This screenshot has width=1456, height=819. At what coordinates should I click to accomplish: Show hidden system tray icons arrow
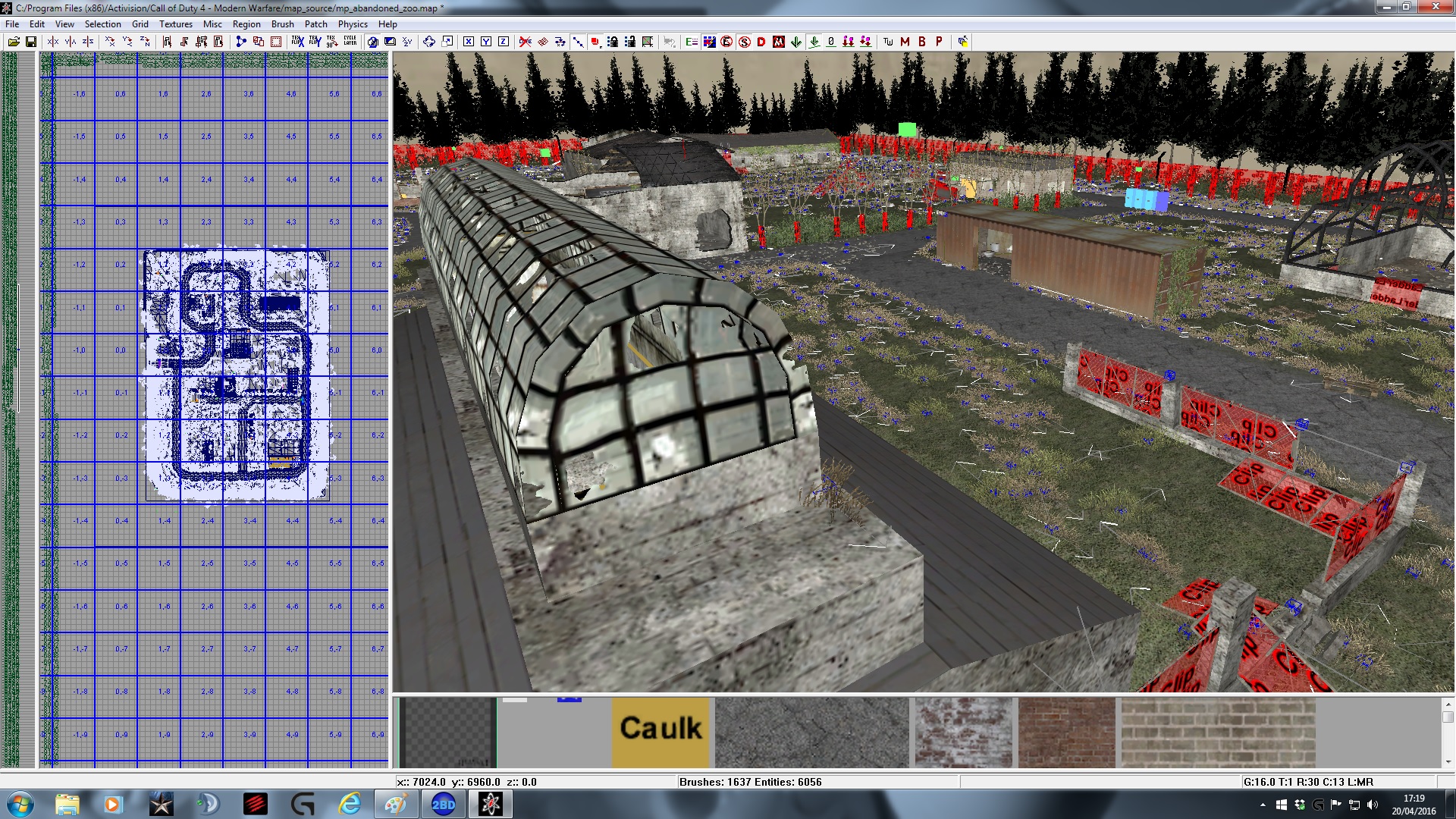pos(1263,805)
